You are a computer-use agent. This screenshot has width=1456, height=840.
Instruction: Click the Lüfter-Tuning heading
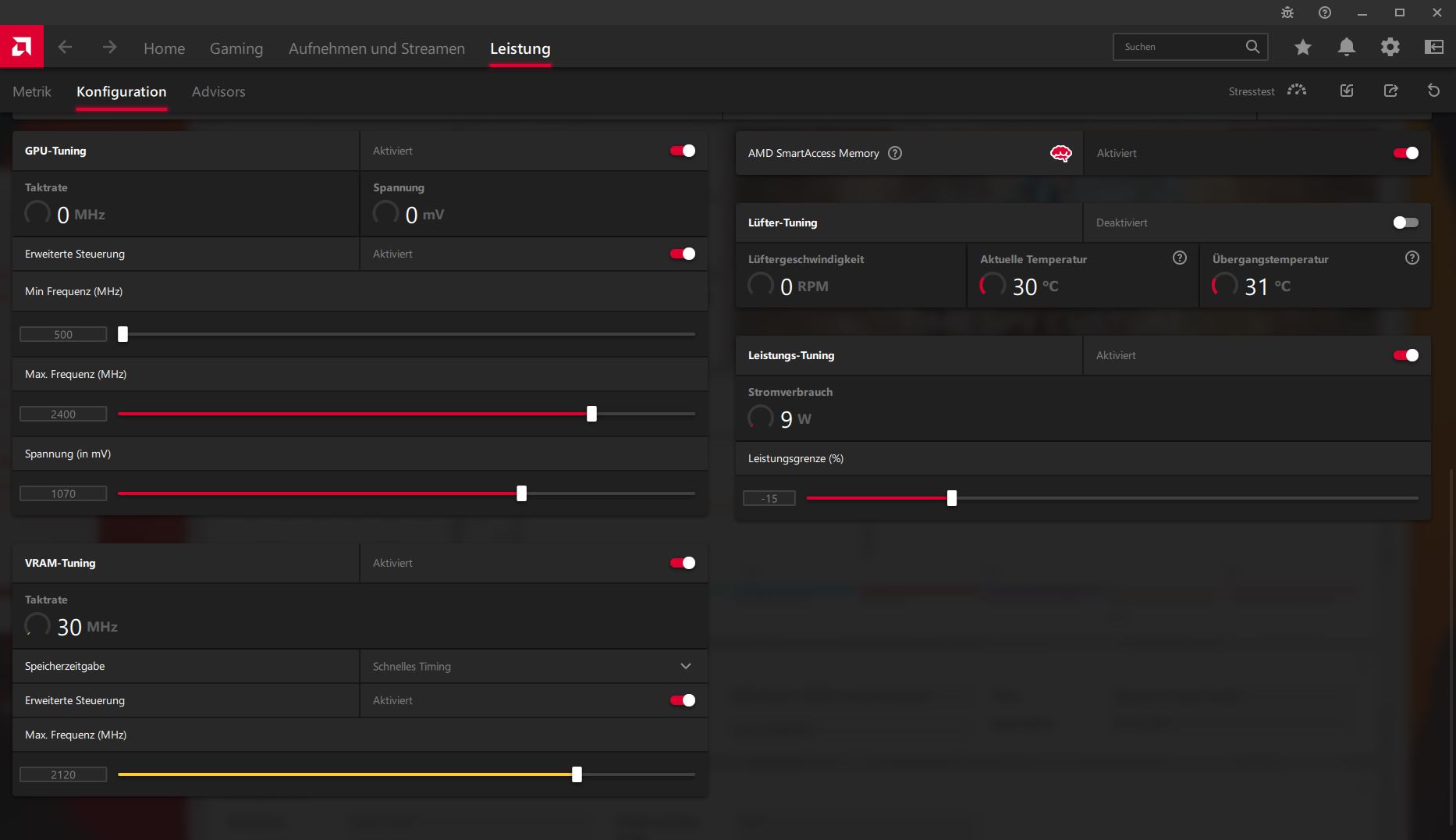(783, 222)
